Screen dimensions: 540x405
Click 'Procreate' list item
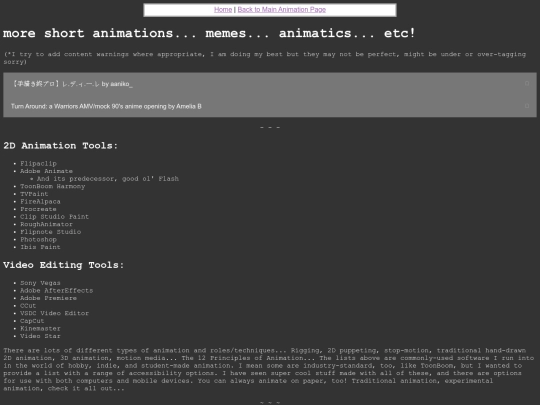tap(38, 209)
